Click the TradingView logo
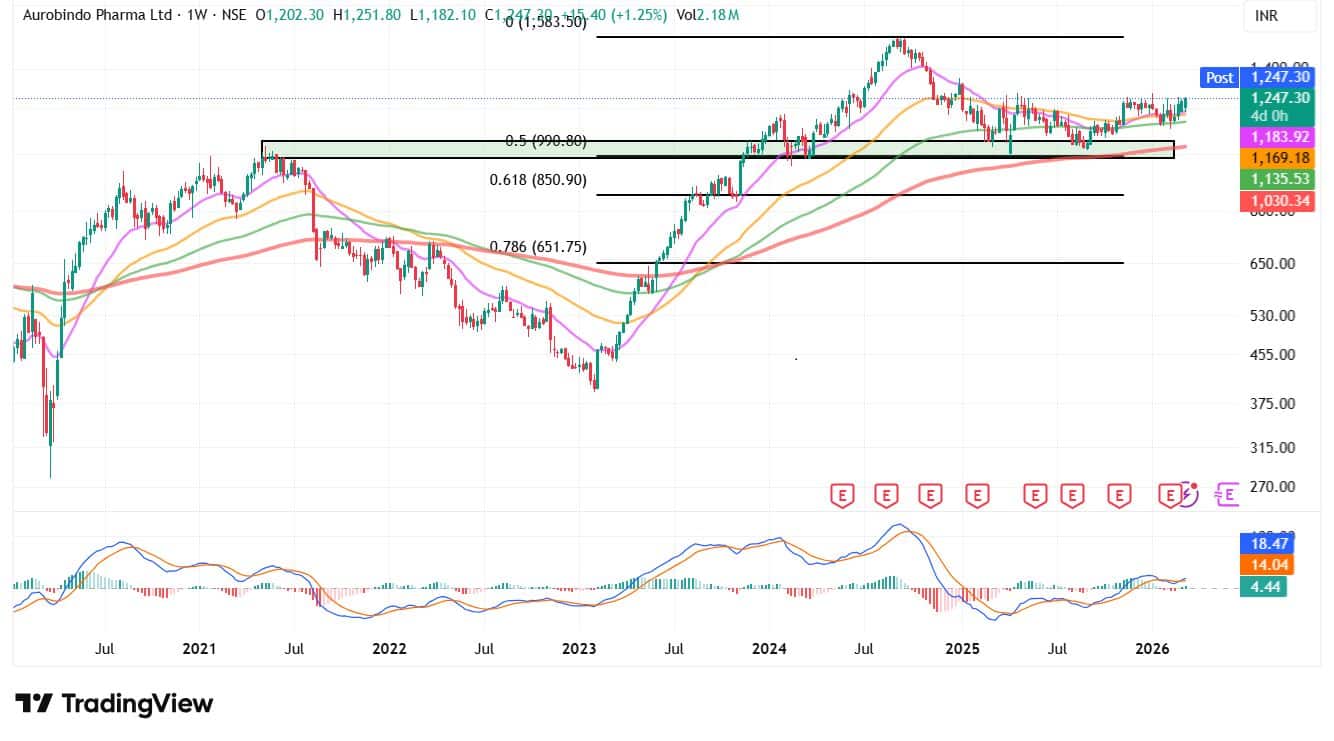 pyautogui.click(x=113, y=704)
